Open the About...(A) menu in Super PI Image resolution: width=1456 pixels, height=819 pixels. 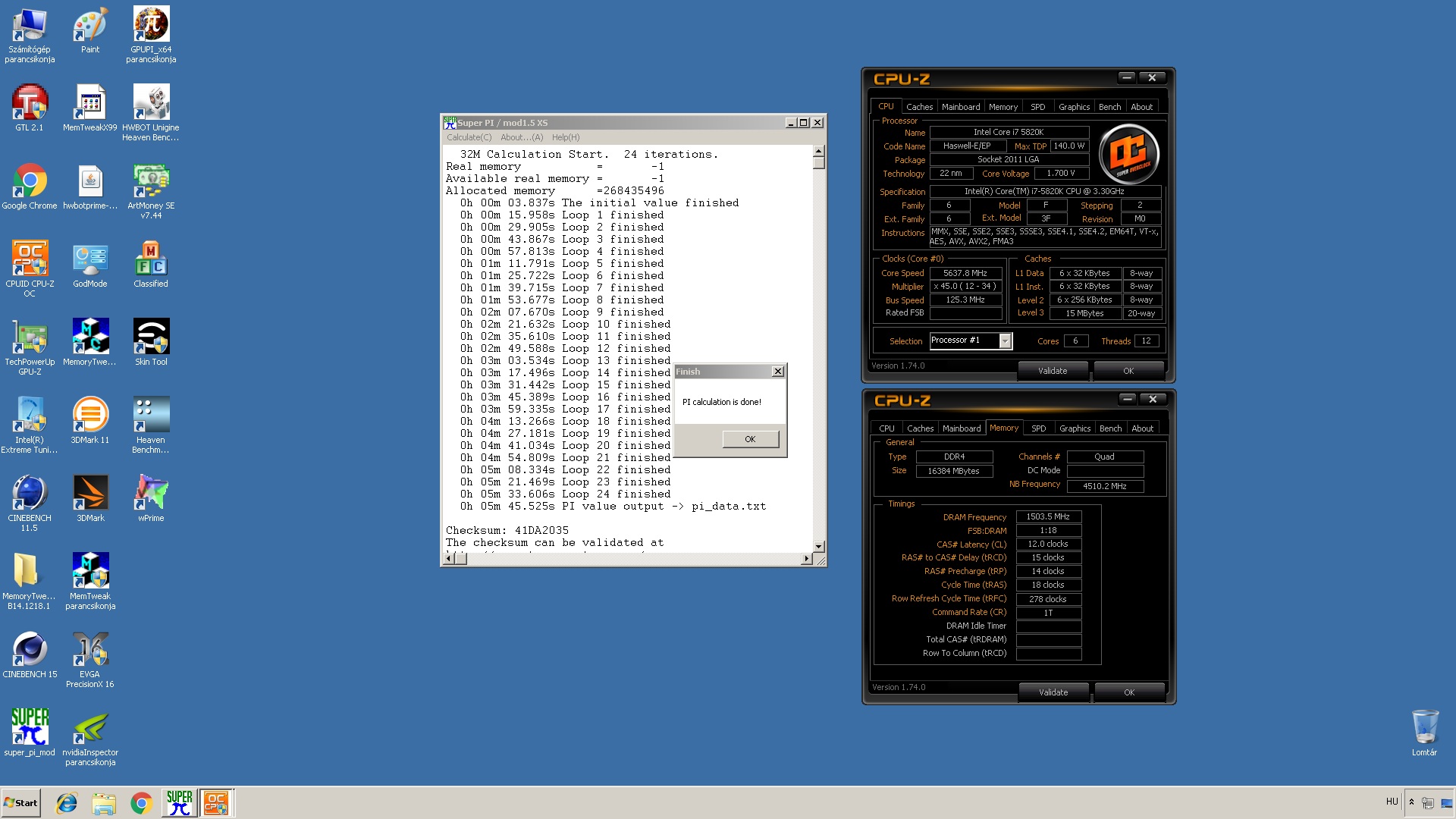tap(522, 137)
